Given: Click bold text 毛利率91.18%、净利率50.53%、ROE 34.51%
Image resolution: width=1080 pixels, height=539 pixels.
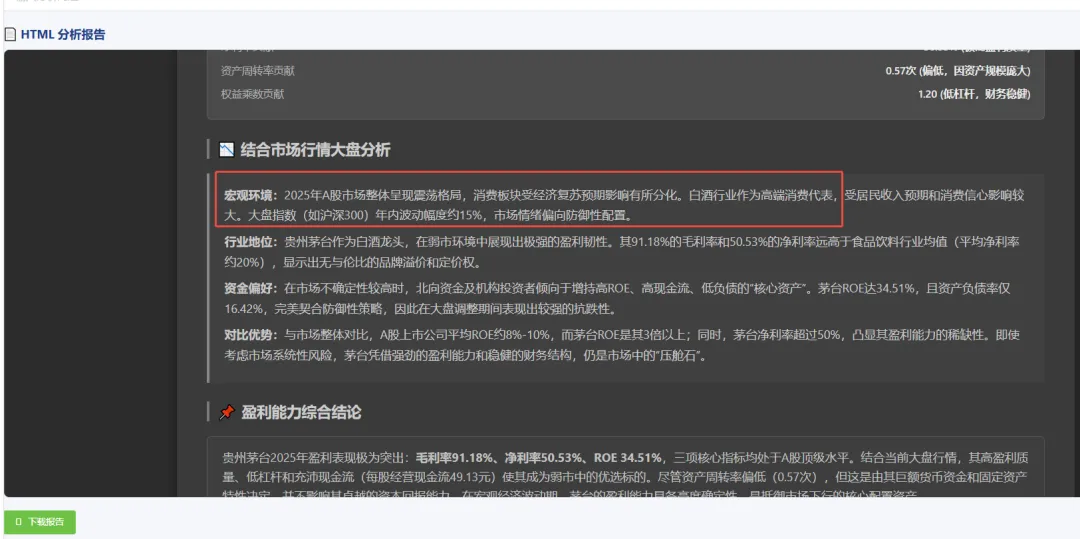Looking at the screenshot, I should pyautogui.click(x=539, y=458).
